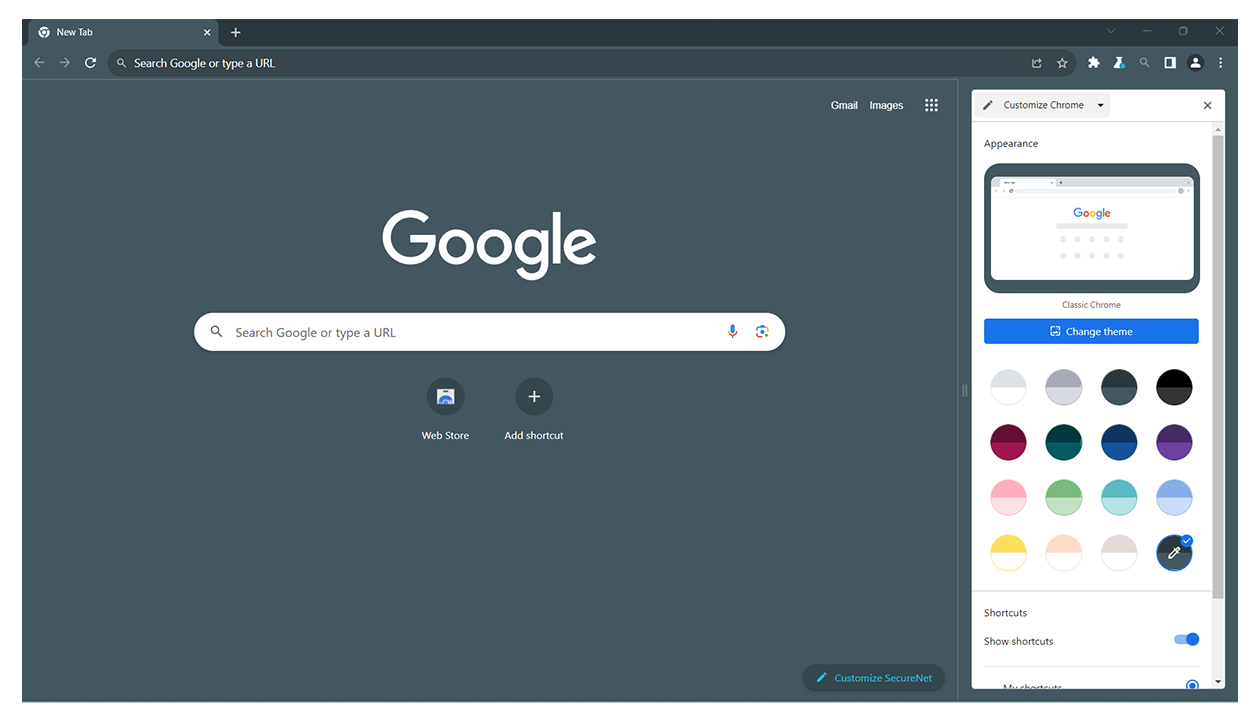Choose the light aqua color swatch
Image resolution: width=1260 pixels, height=722 pixels.
(1119, 498)
